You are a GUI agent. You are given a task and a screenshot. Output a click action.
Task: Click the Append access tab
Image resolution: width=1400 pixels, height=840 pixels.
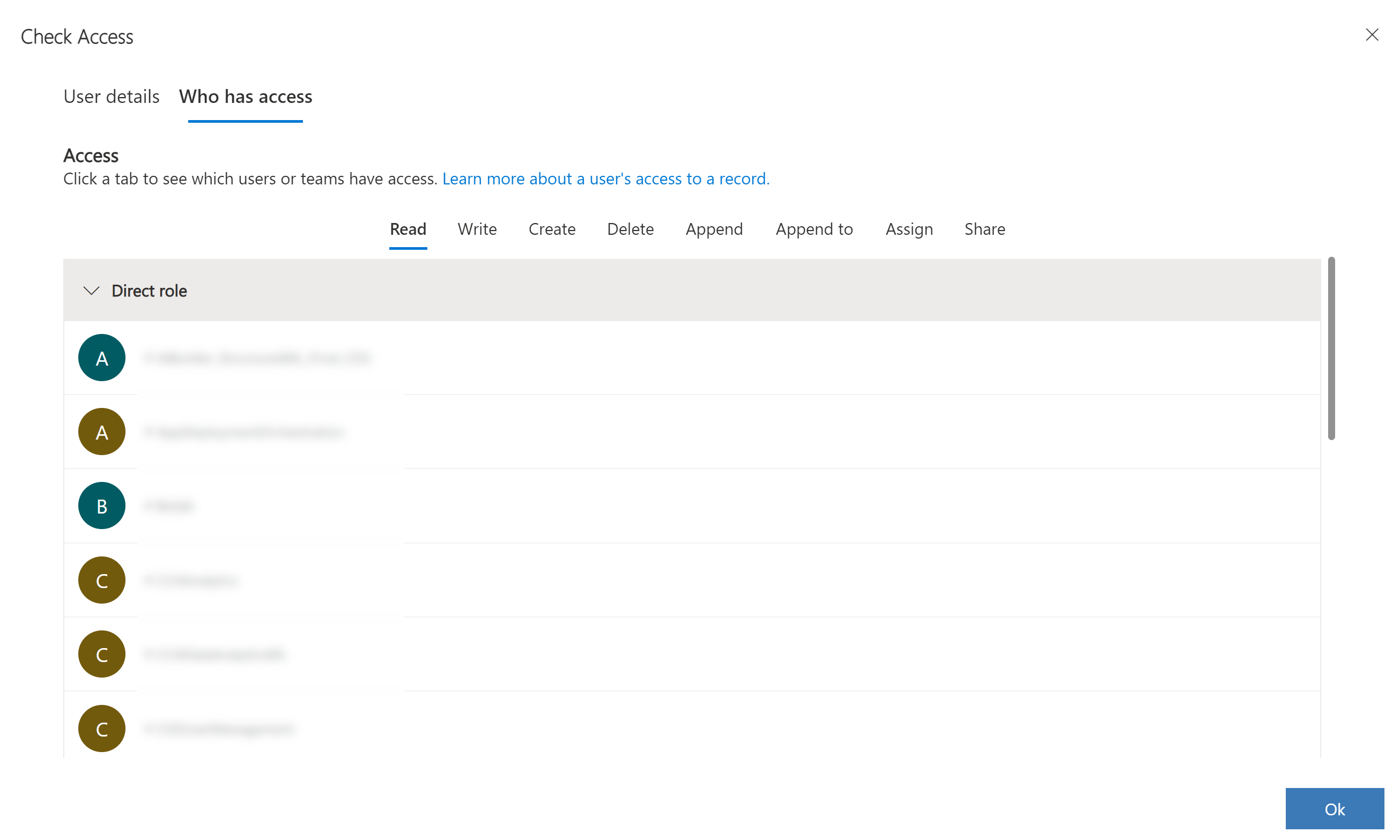(714, 228)
